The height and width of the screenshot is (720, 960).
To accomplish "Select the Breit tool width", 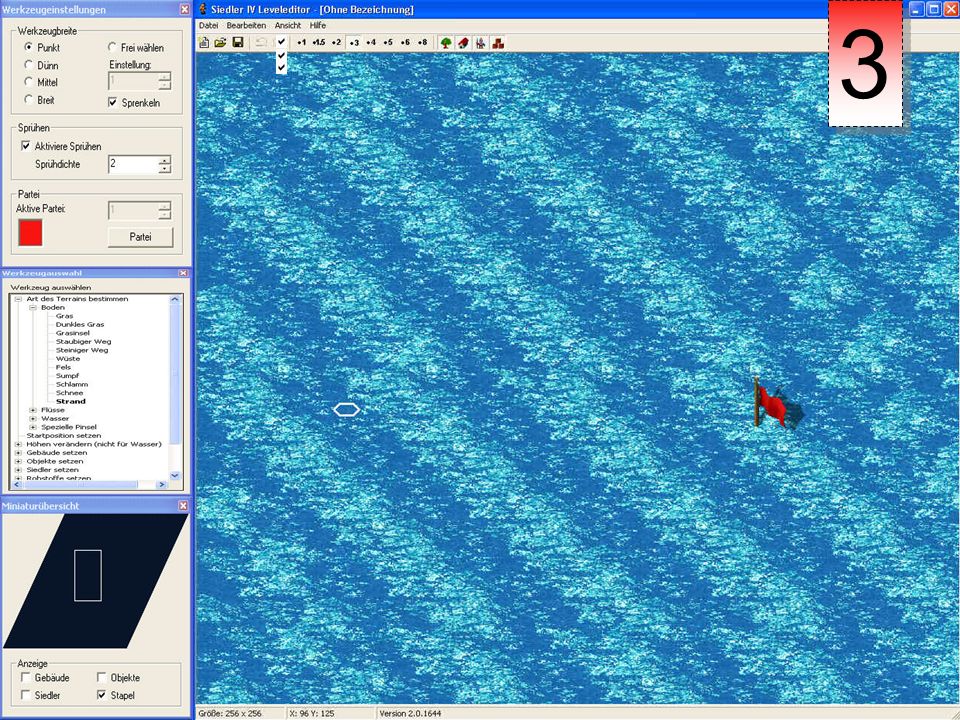I will [29, 99].
